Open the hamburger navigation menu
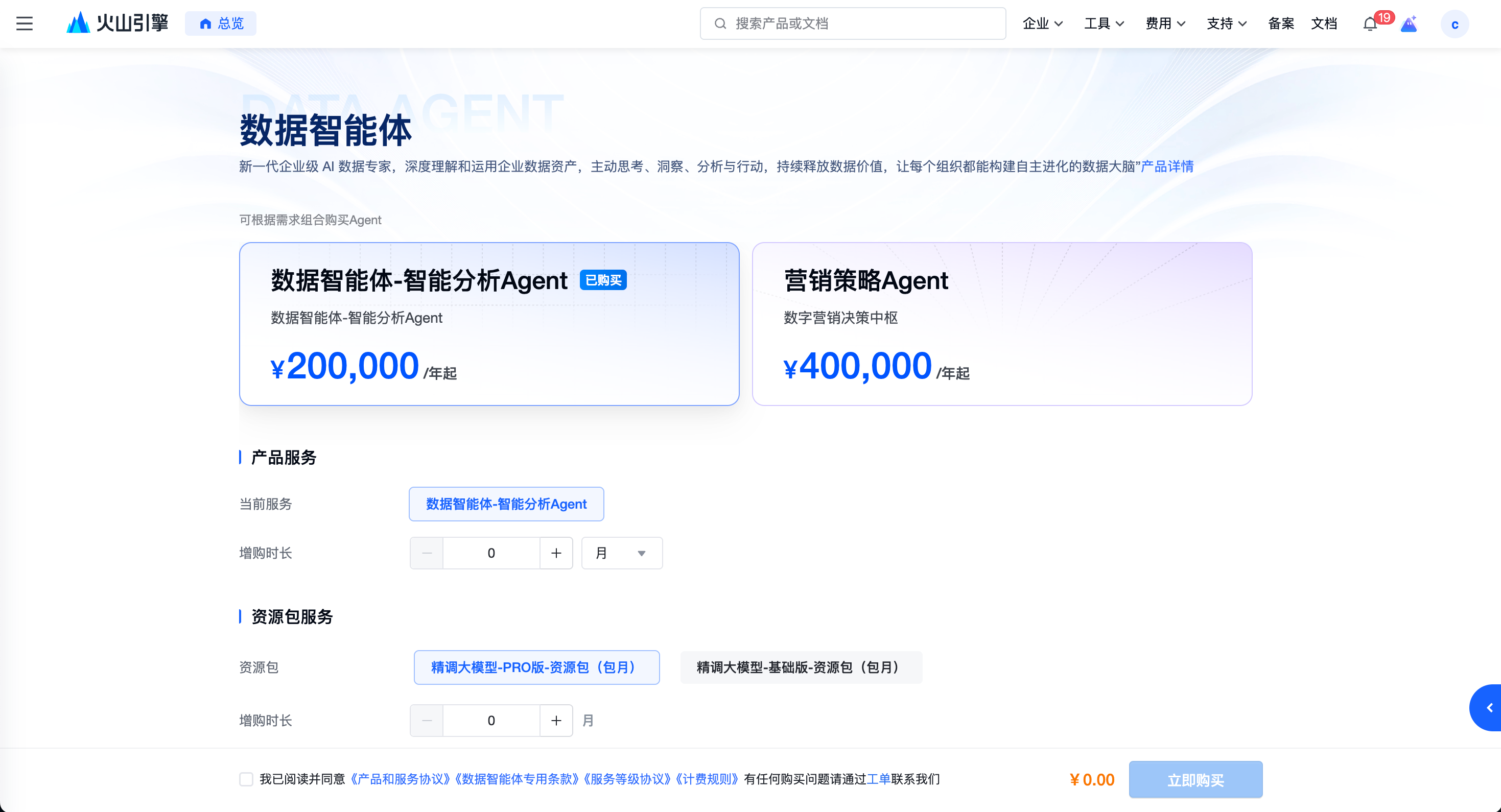Screen dimensions: 1501x812 tap(25, 23)
